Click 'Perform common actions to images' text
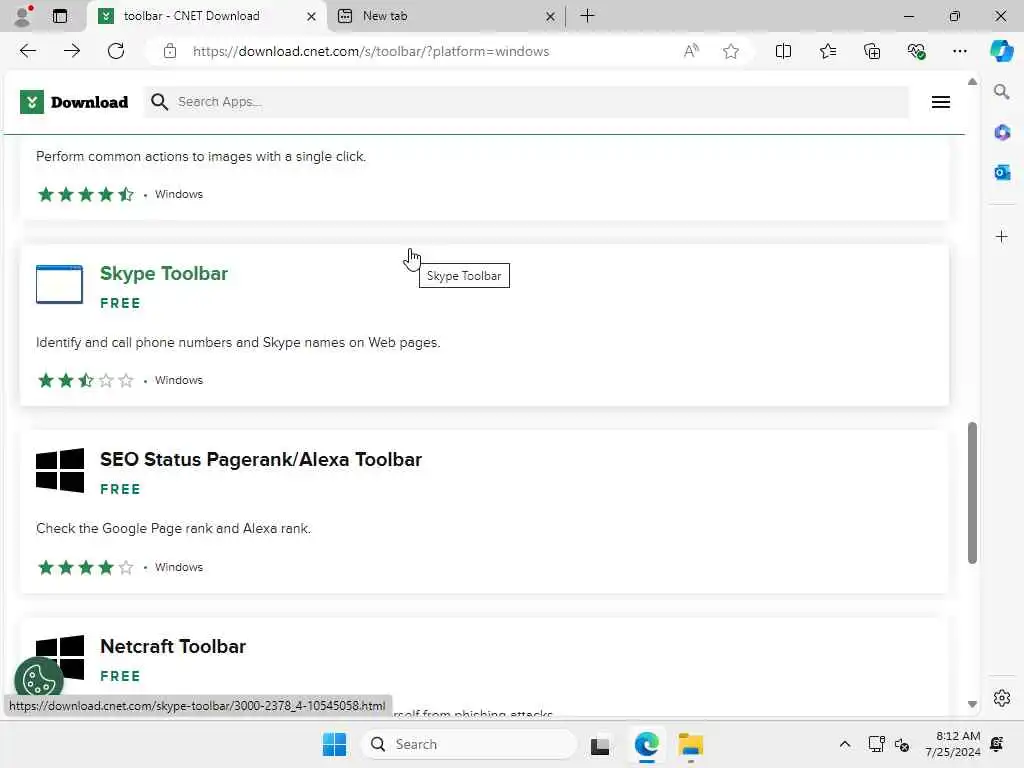Image resolution: width=1024 pixels, height=768 pixels. 200,157
